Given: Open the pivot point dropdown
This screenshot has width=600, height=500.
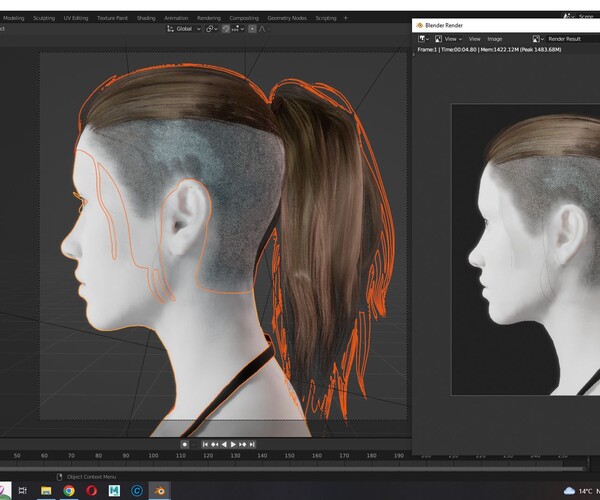Looking at the screenshot, I should [x=212, y=29].
